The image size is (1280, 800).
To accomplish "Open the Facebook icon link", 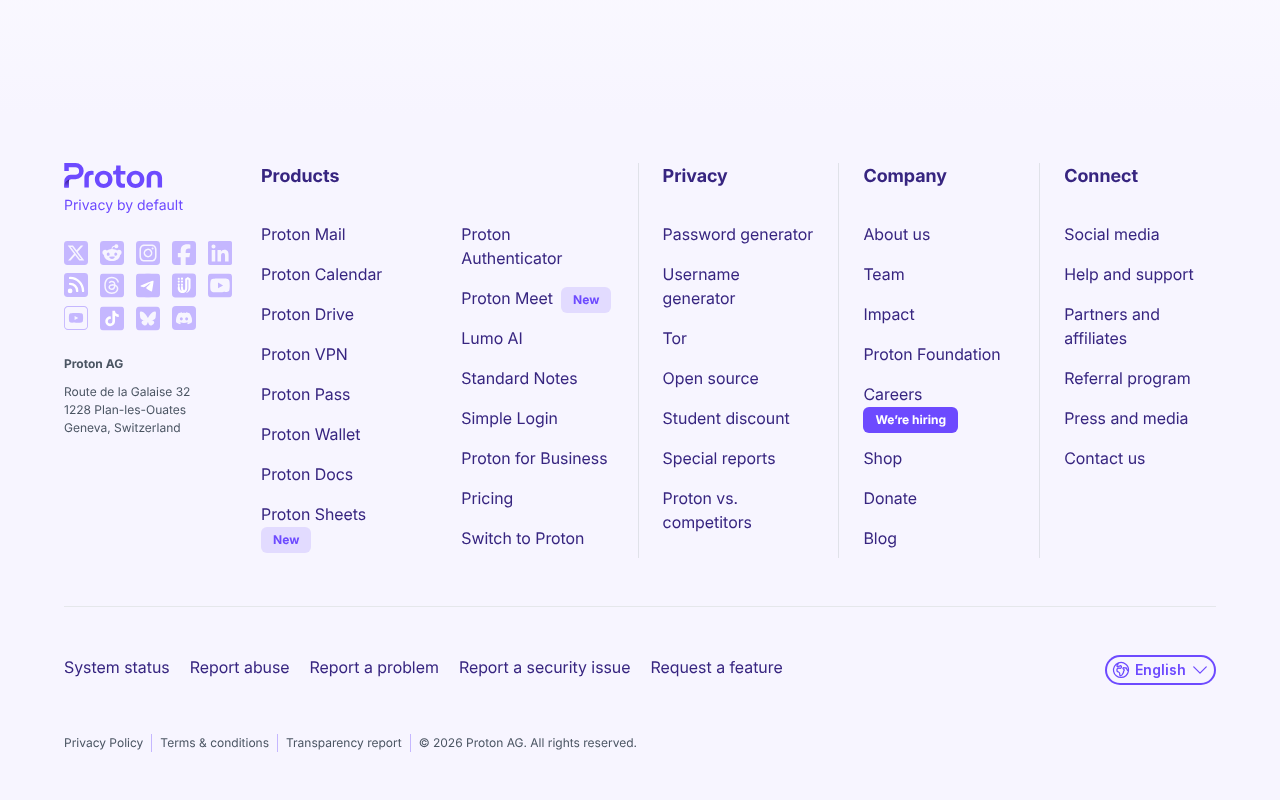I will [184, 253].
